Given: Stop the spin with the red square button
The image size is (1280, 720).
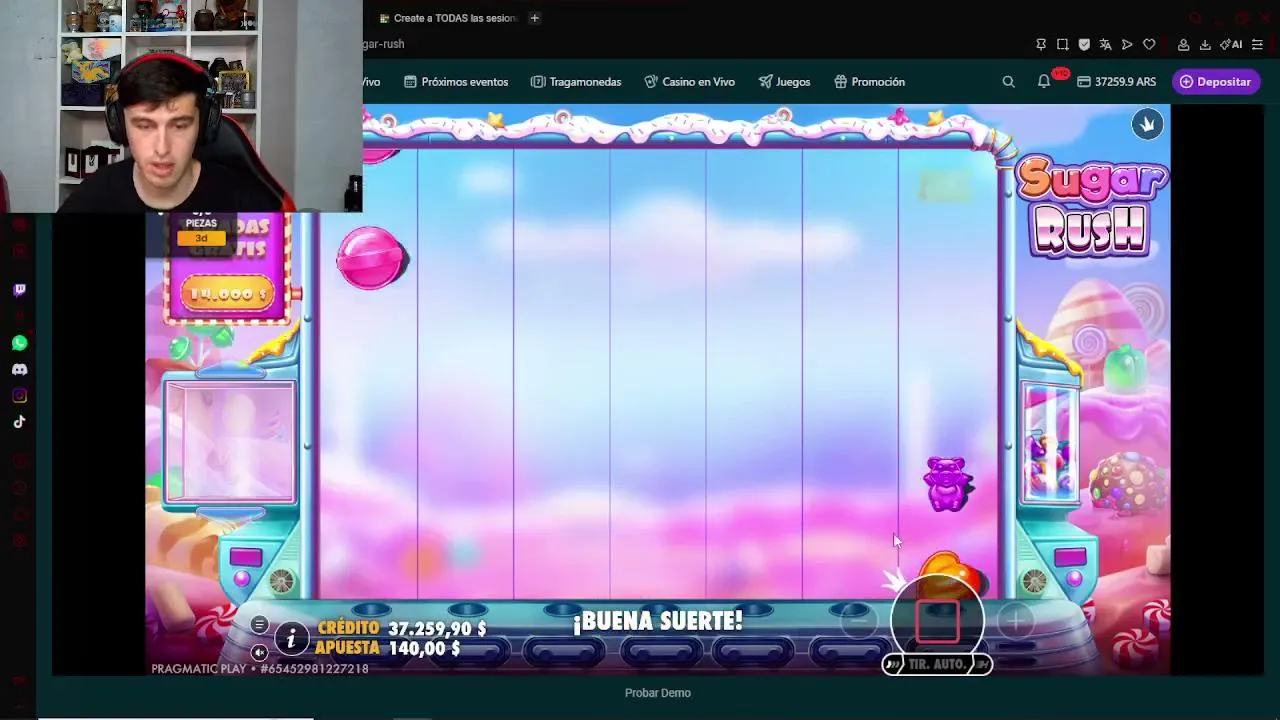Looking at the screenshot, I should (x=937, y=621).
